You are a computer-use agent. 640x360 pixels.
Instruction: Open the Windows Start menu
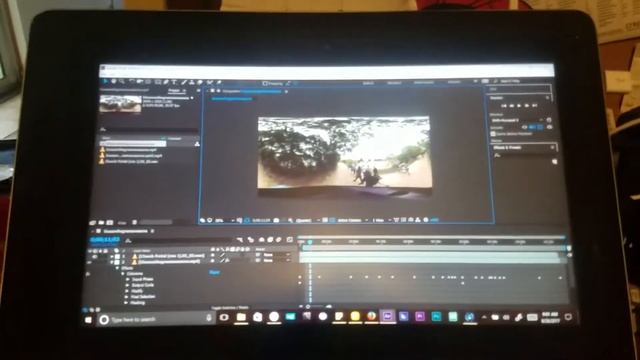click(88, 320)
